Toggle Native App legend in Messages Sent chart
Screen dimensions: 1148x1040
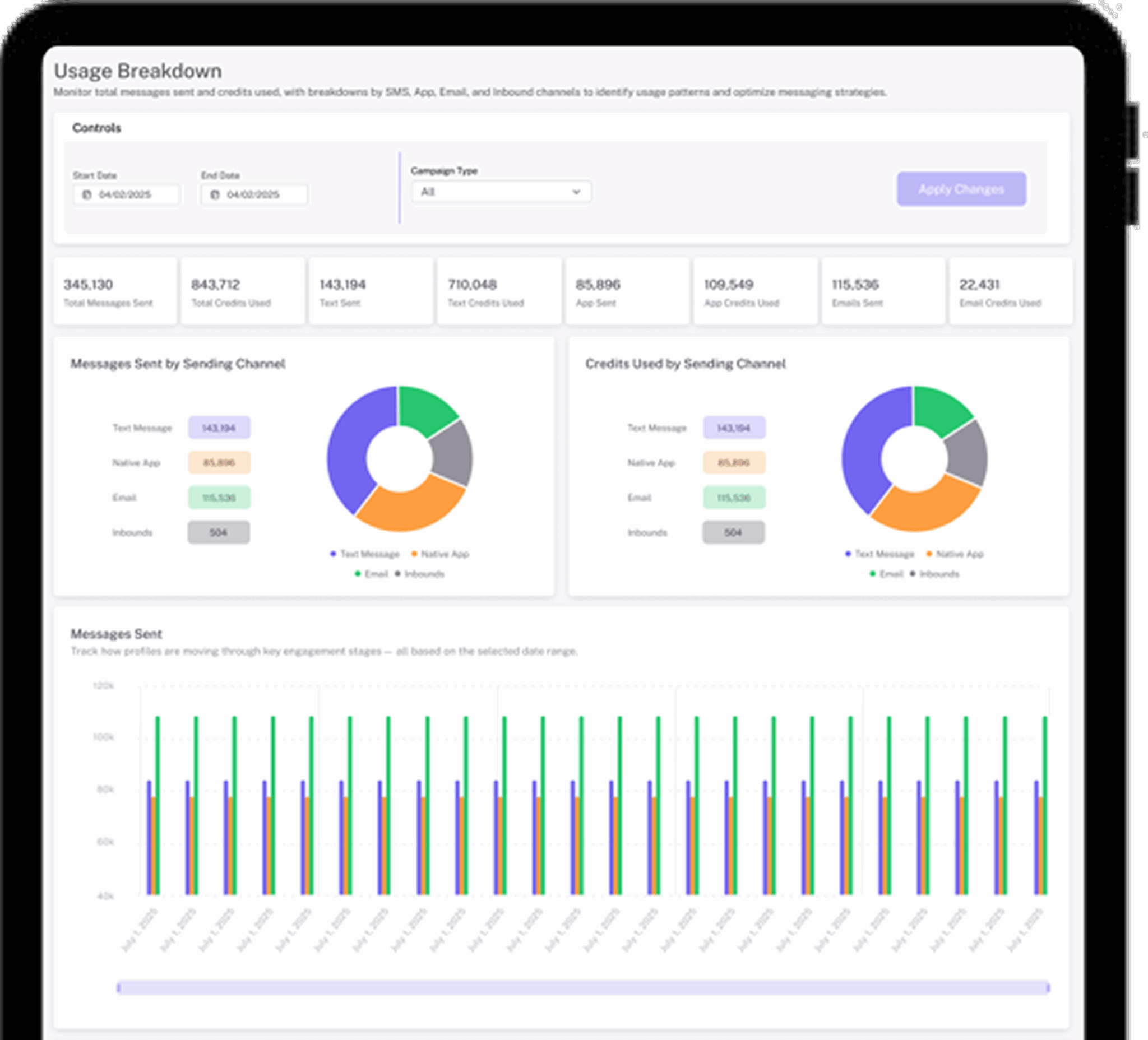tap(440, 554)
